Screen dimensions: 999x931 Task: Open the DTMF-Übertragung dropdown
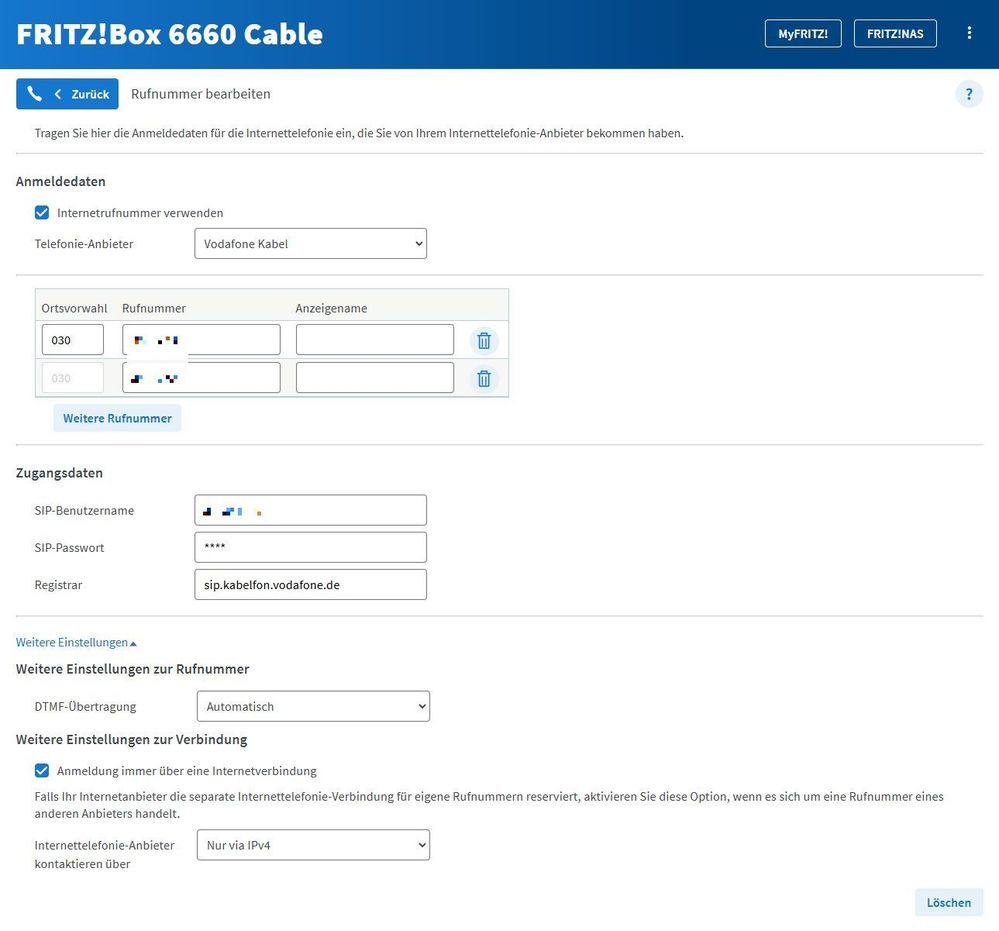tap(313, 707)
